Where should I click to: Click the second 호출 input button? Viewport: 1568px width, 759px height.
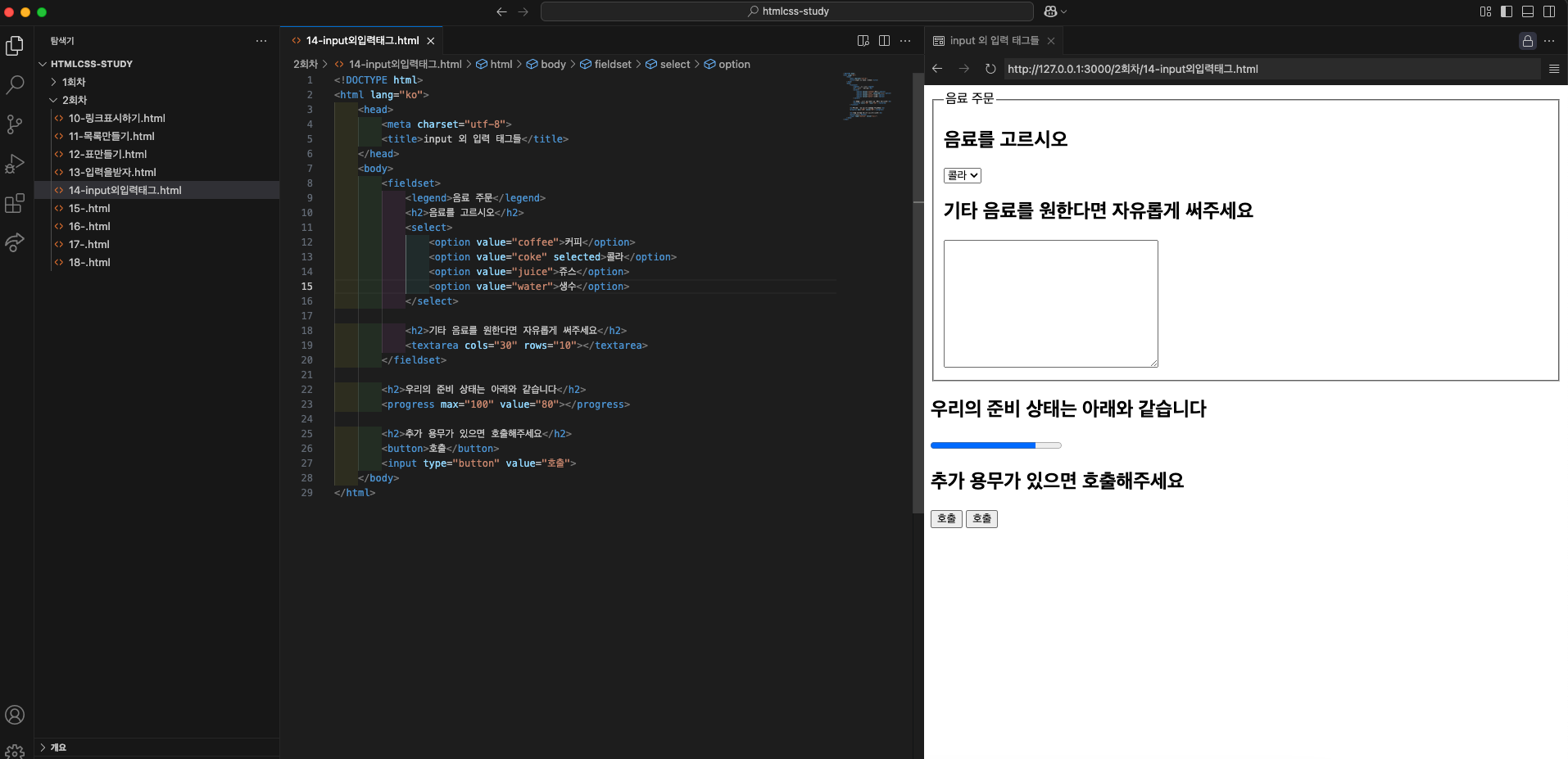coord(981,518)
